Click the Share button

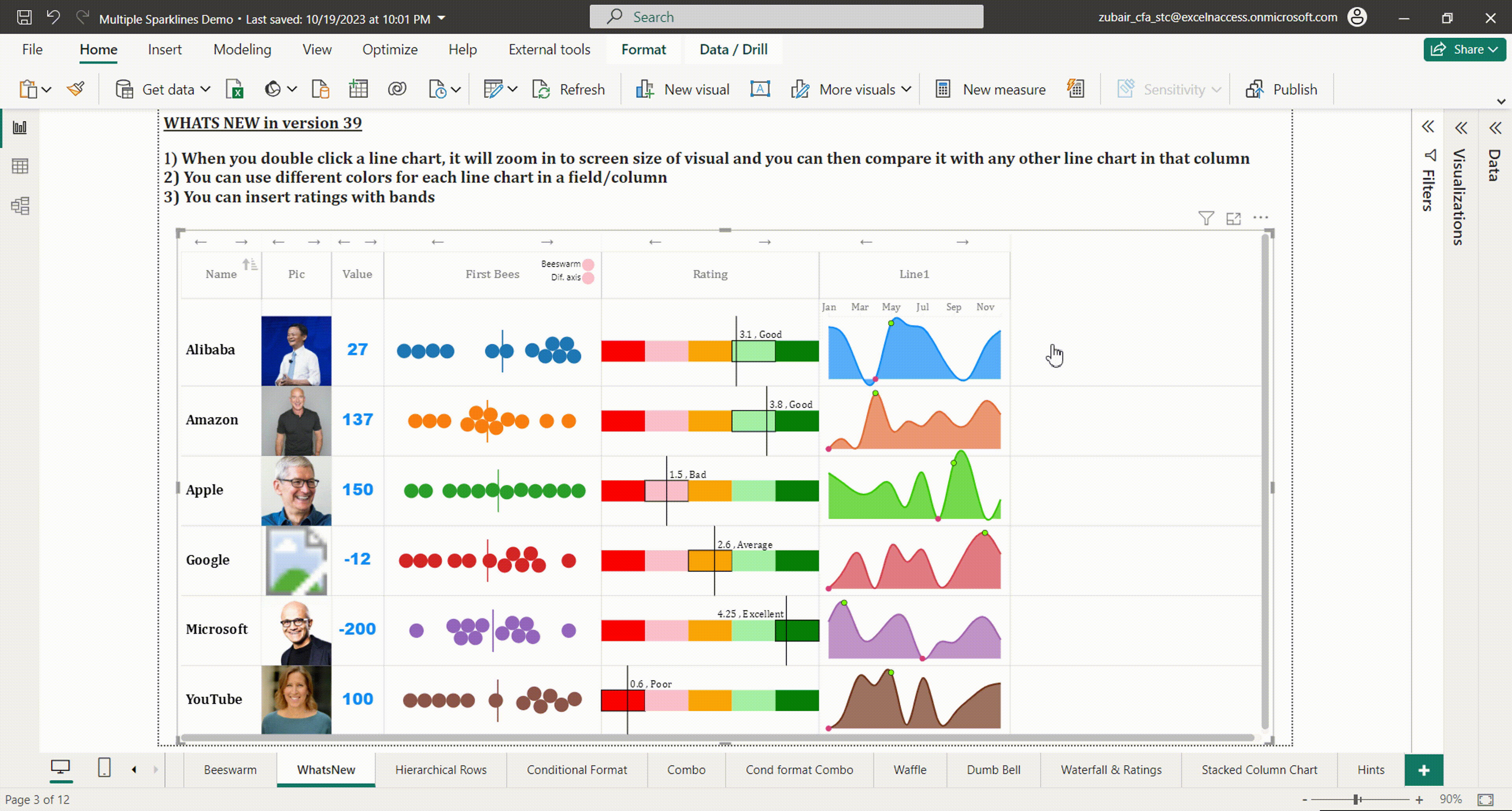[x=1464, y=49]
